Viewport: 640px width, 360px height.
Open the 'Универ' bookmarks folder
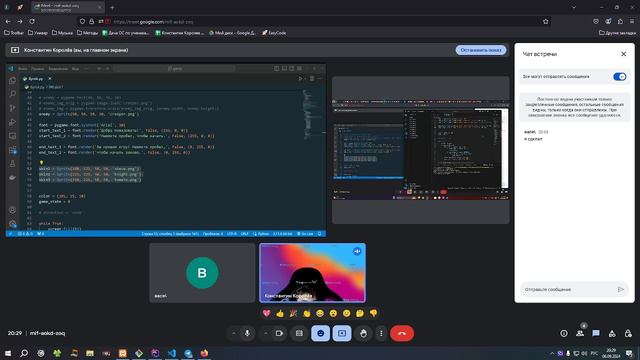pos(38,33)
